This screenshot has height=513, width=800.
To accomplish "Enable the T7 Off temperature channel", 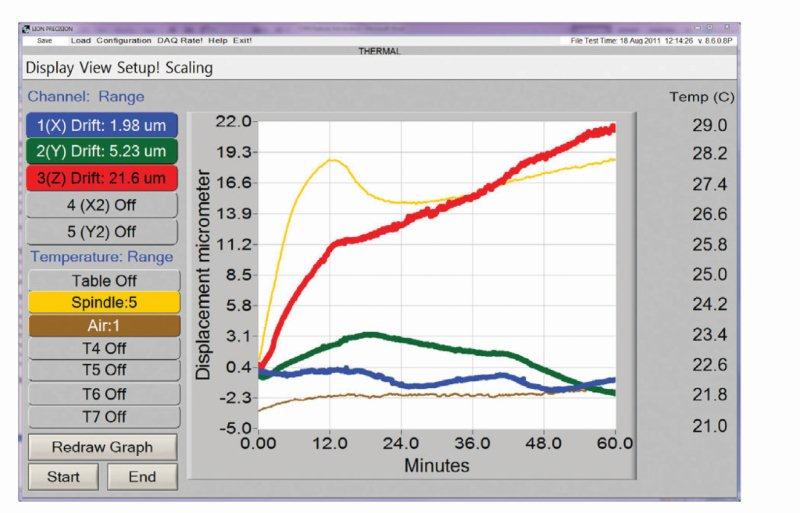I will pos(104,416).
